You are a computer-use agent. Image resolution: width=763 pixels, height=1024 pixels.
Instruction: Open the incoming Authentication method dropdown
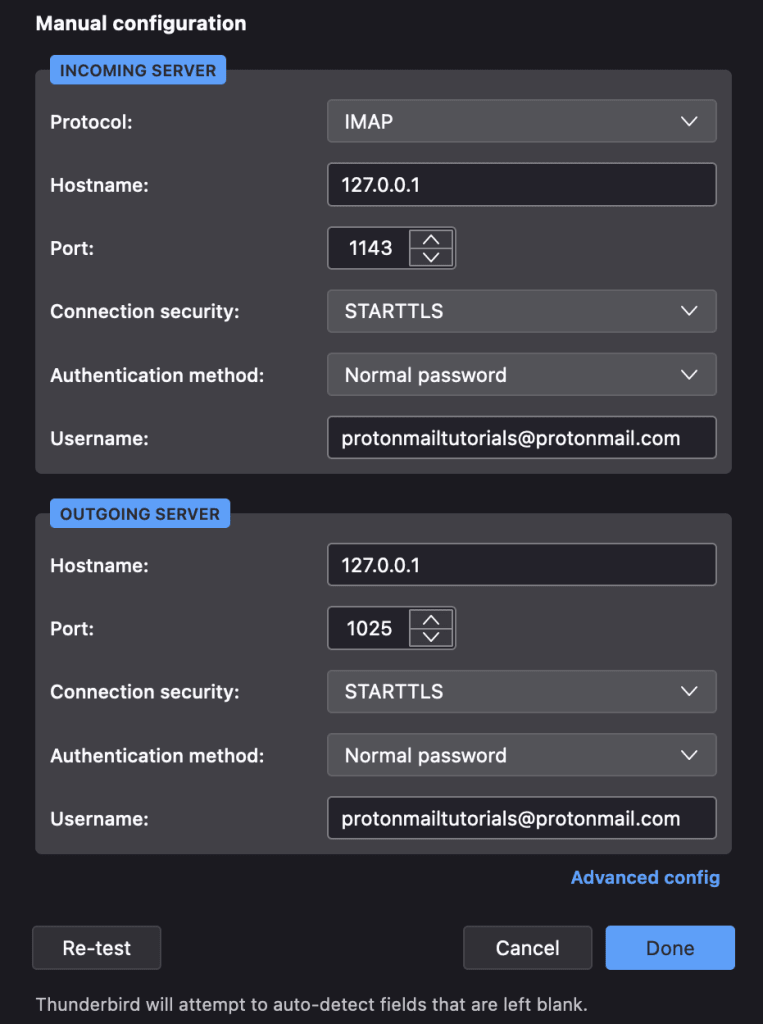521,374
